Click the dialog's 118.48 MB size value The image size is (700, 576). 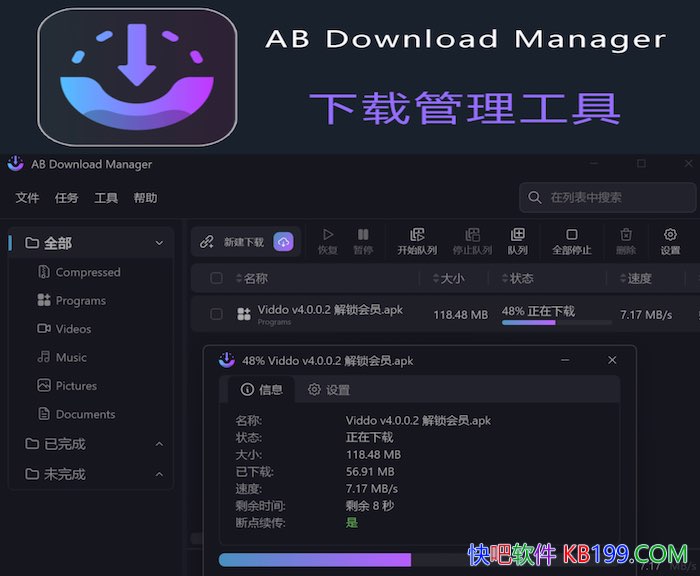pyautogui.click(x=373, y=455)
